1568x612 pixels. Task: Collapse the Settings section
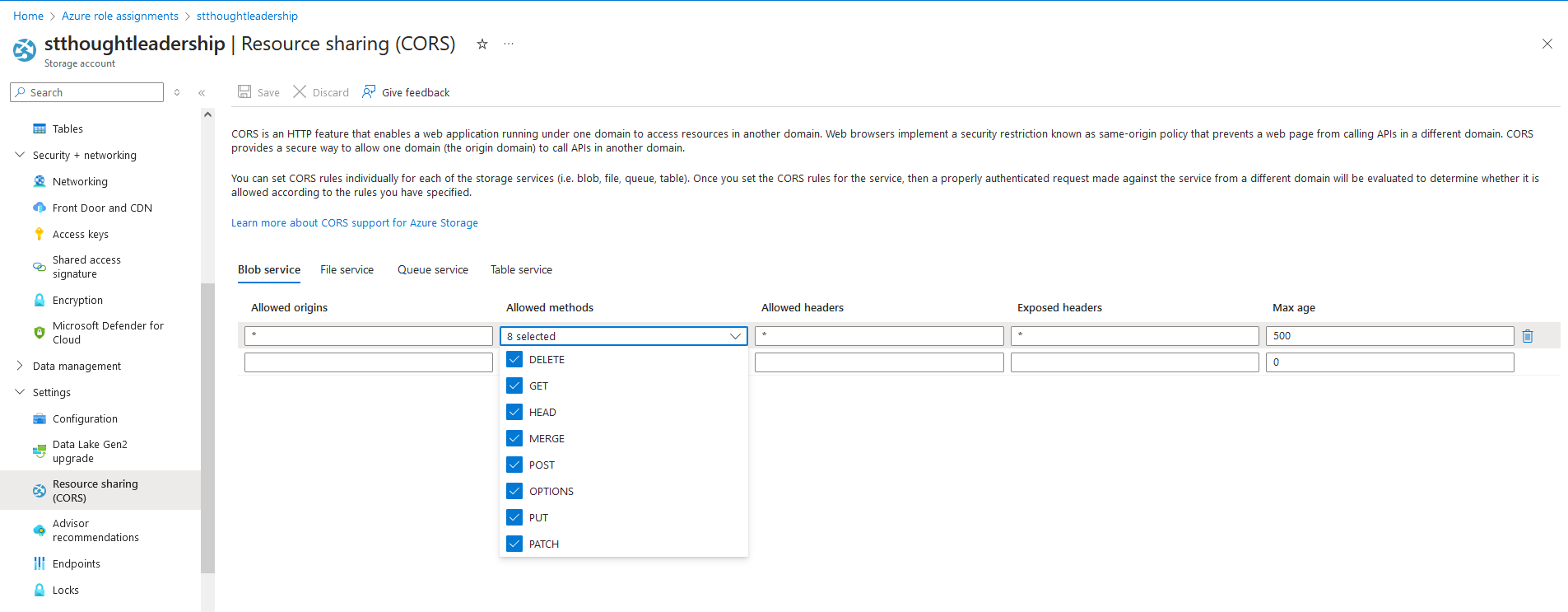pos(20,392)
